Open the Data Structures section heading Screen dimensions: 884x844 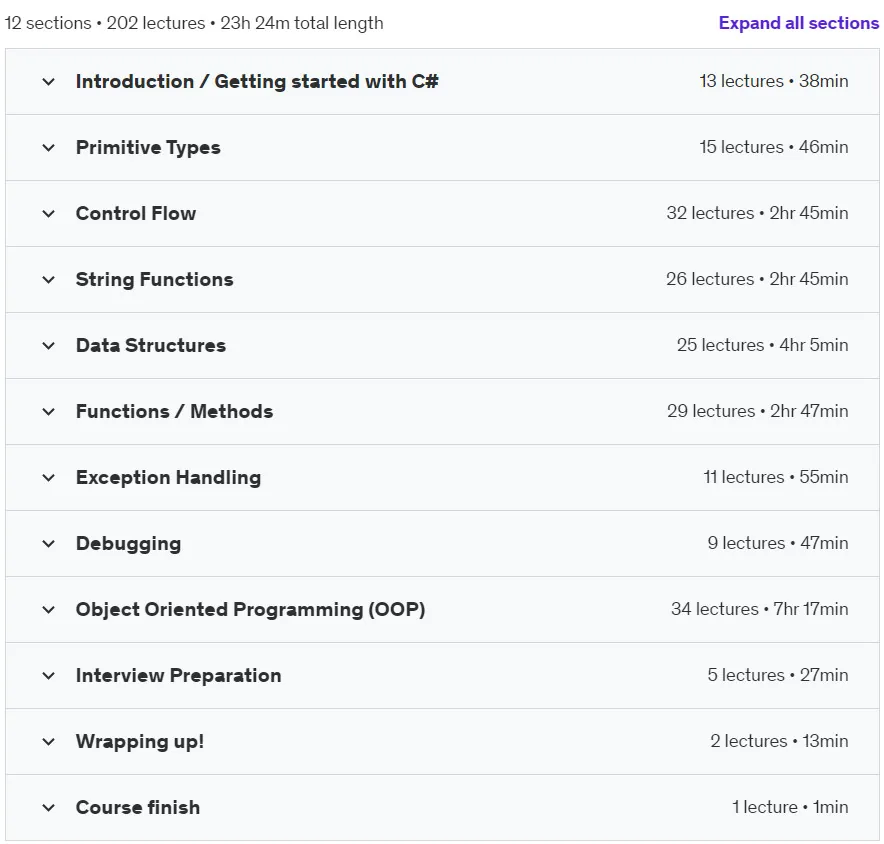pyautogui.click(x=151, y=345)
